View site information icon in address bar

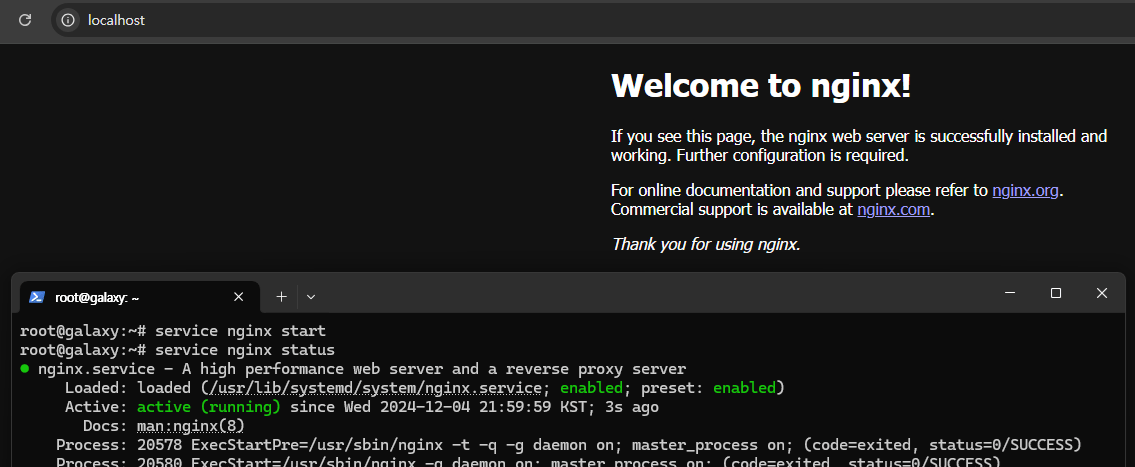click(x=68, y=20)
